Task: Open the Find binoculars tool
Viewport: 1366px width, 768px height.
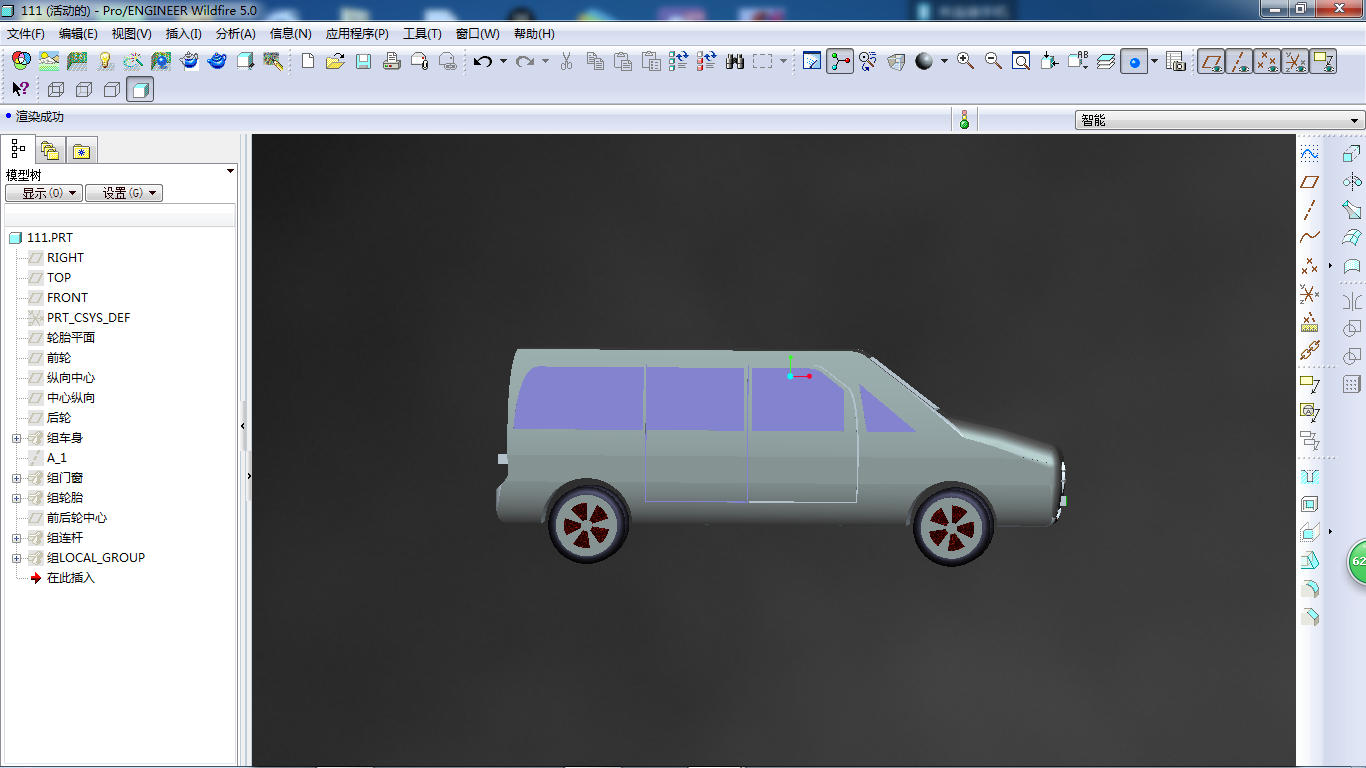Action: point(735,61)
